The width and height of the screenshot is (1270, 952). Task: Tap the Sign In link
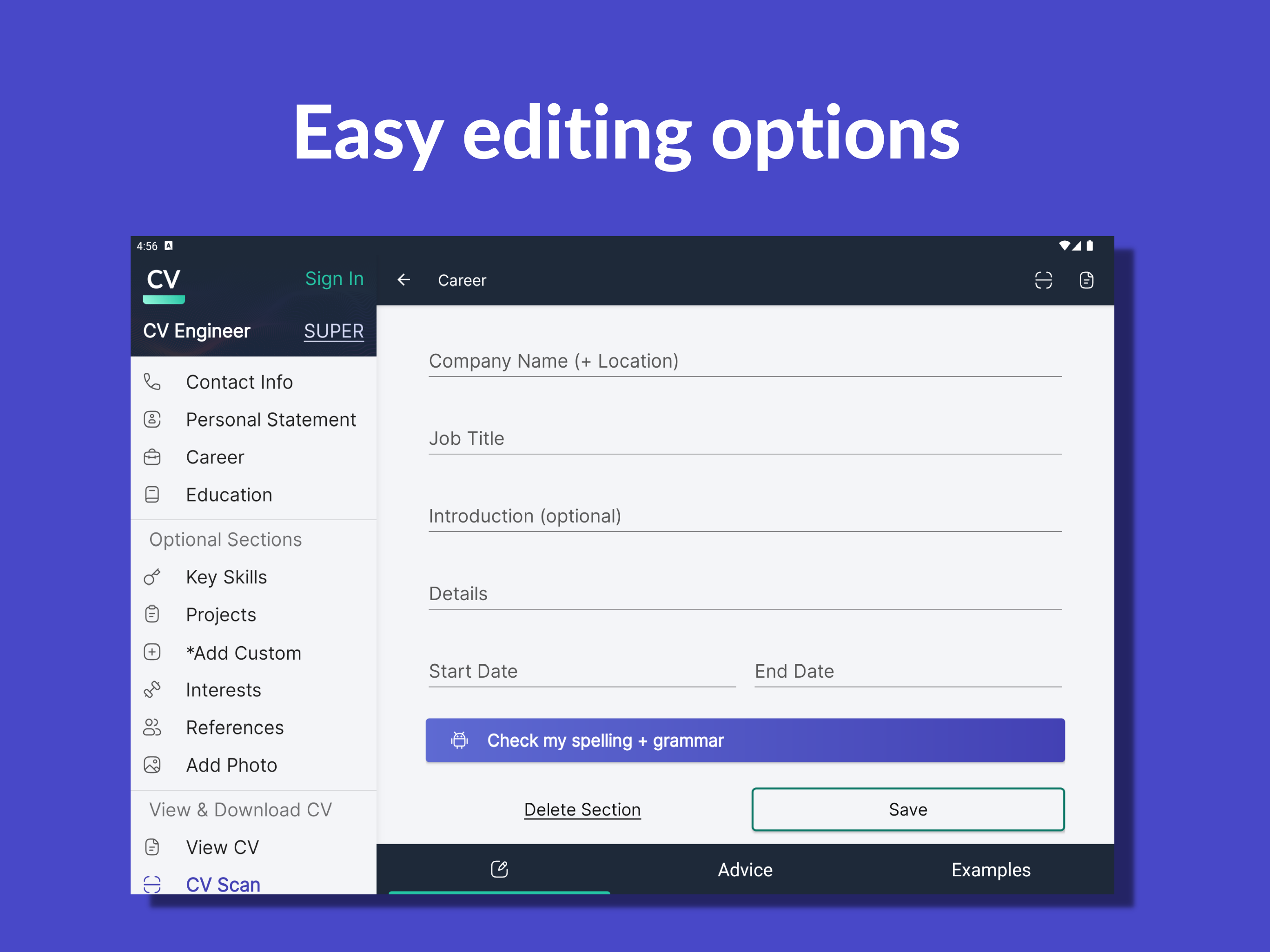tap(334, 278)
